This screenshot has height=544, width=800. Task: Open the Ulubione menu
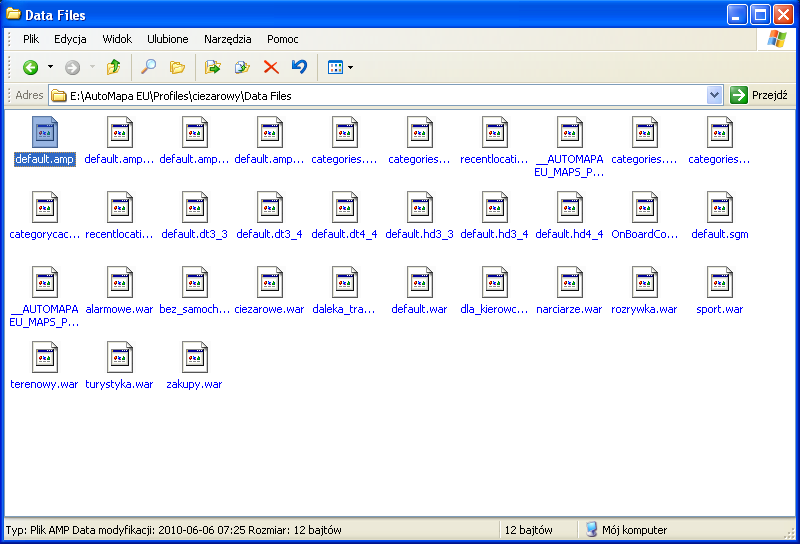click(x=167, y=39)
